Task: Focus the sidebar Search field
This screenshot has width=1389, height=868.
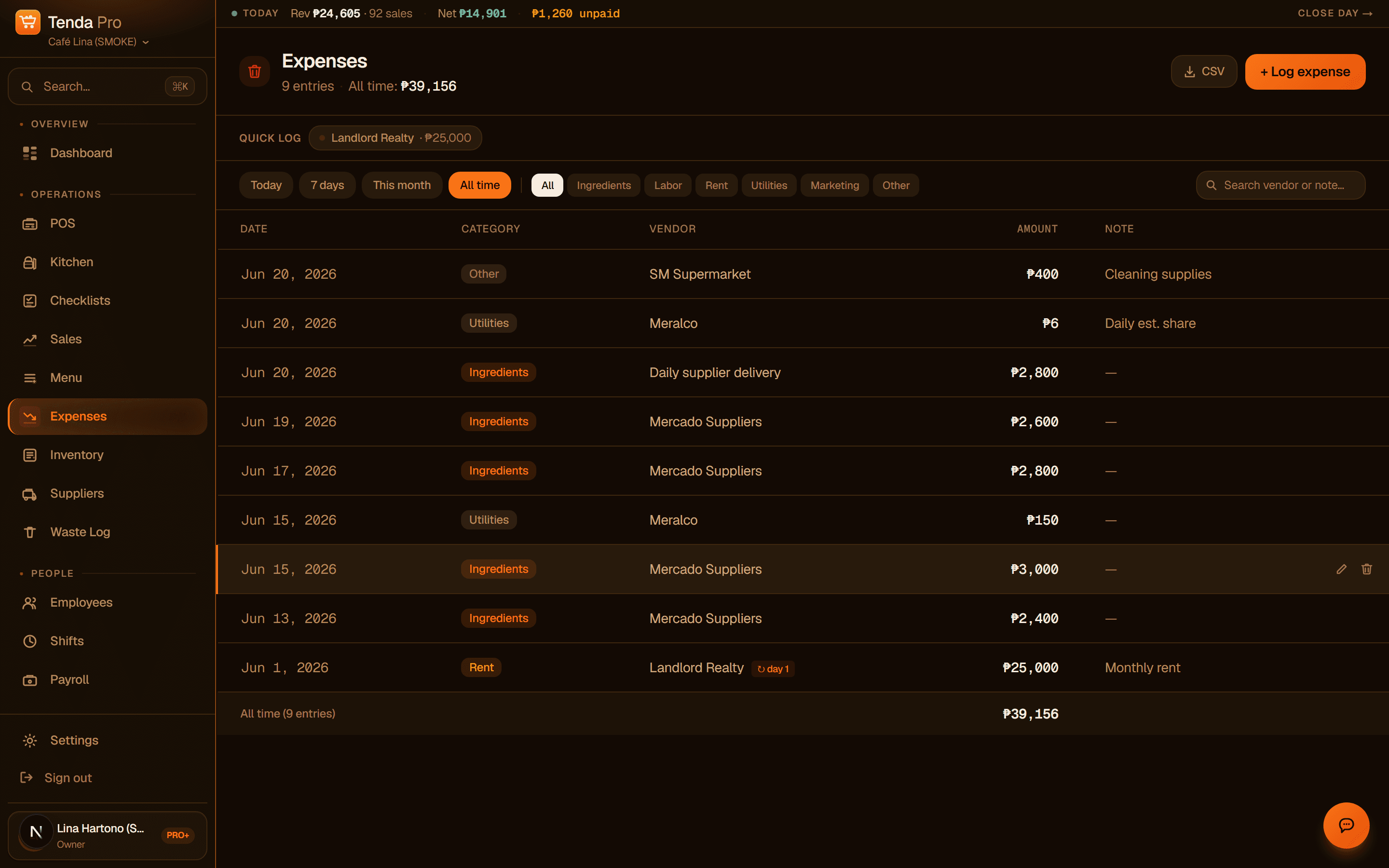Action: pyautogui.click(x=108, y=87)
